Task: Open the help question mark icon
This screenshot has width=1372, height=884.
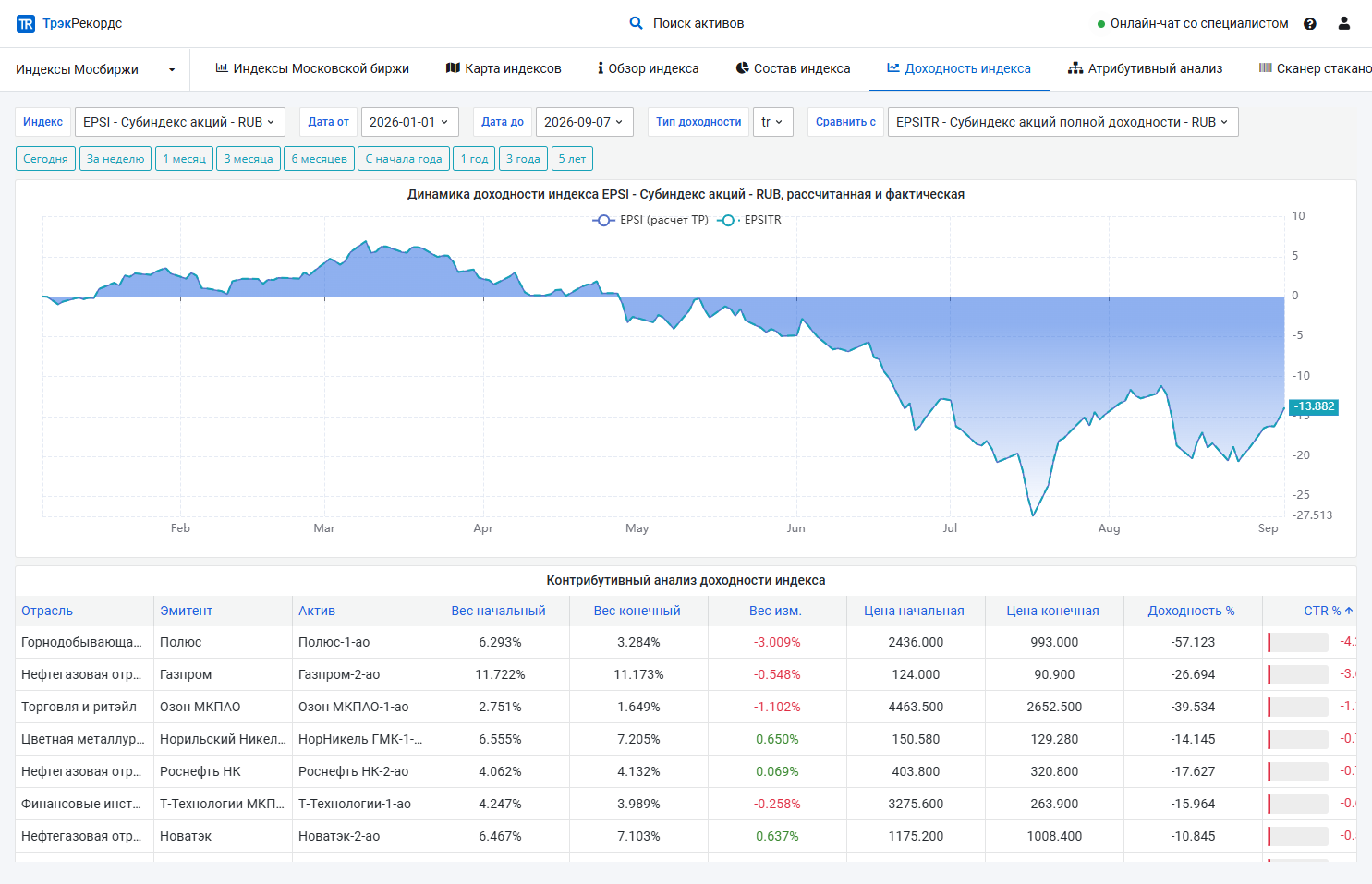Action: coord(1309,24)
